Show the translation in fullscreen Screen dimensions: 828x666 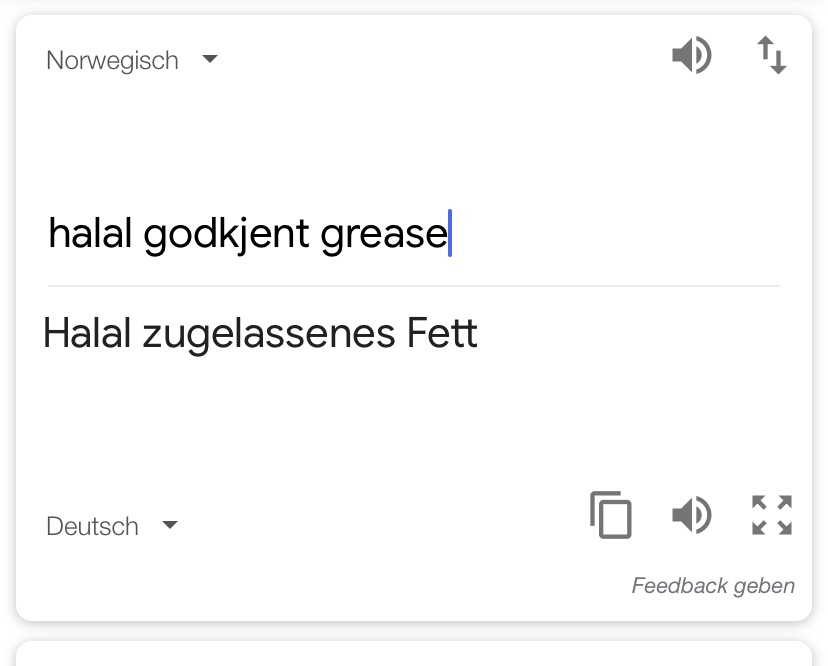point(771,515)
